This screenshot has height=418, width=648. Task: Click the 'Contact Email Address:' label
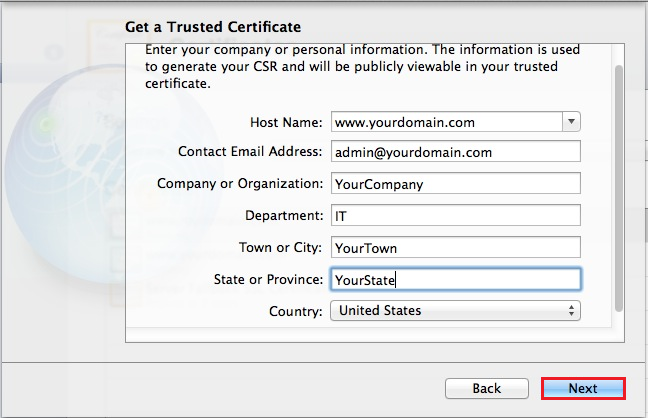coord(250,152)
